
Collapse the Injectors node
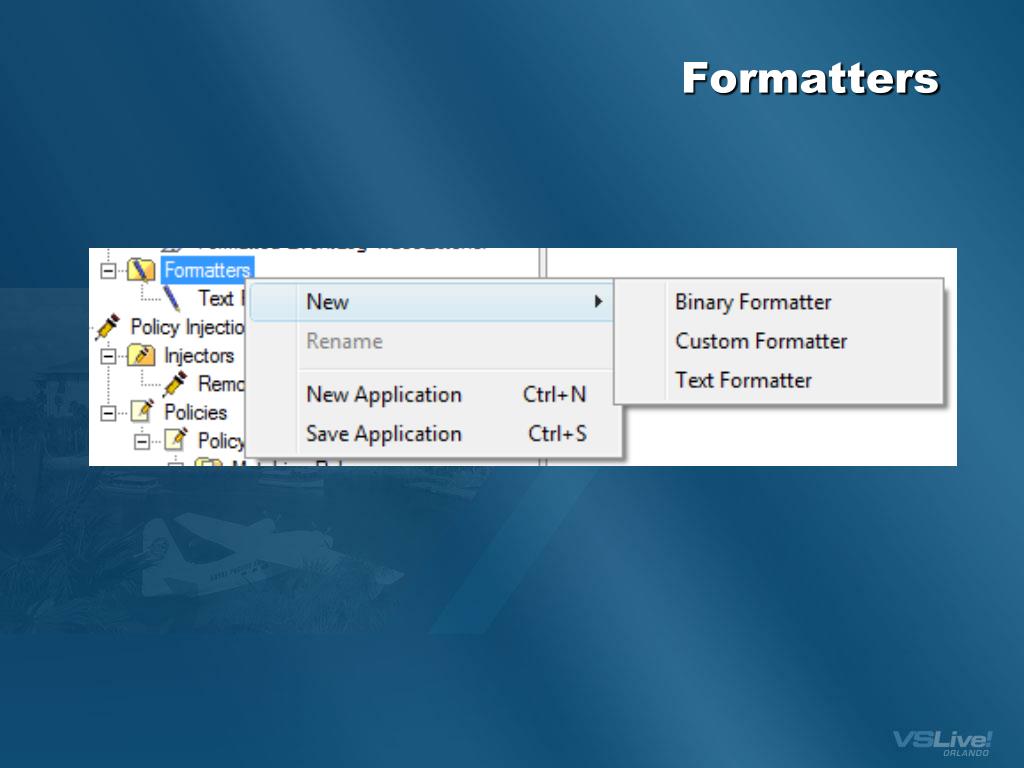click(x=108, y=356)
